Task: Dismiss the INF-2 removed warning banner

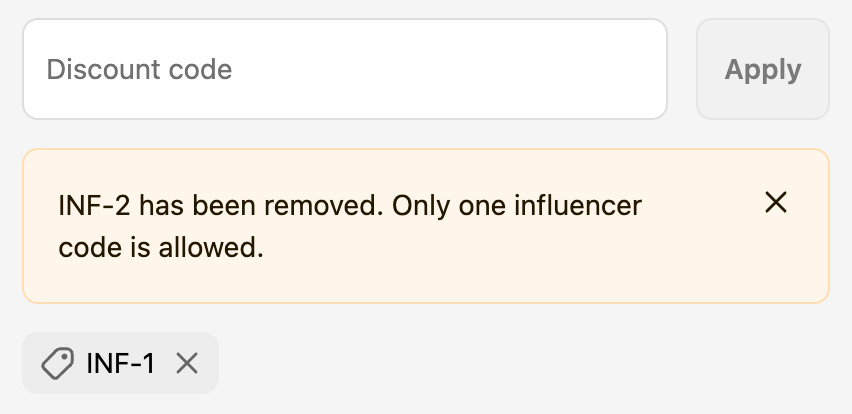Action: (x=776, y=203)
